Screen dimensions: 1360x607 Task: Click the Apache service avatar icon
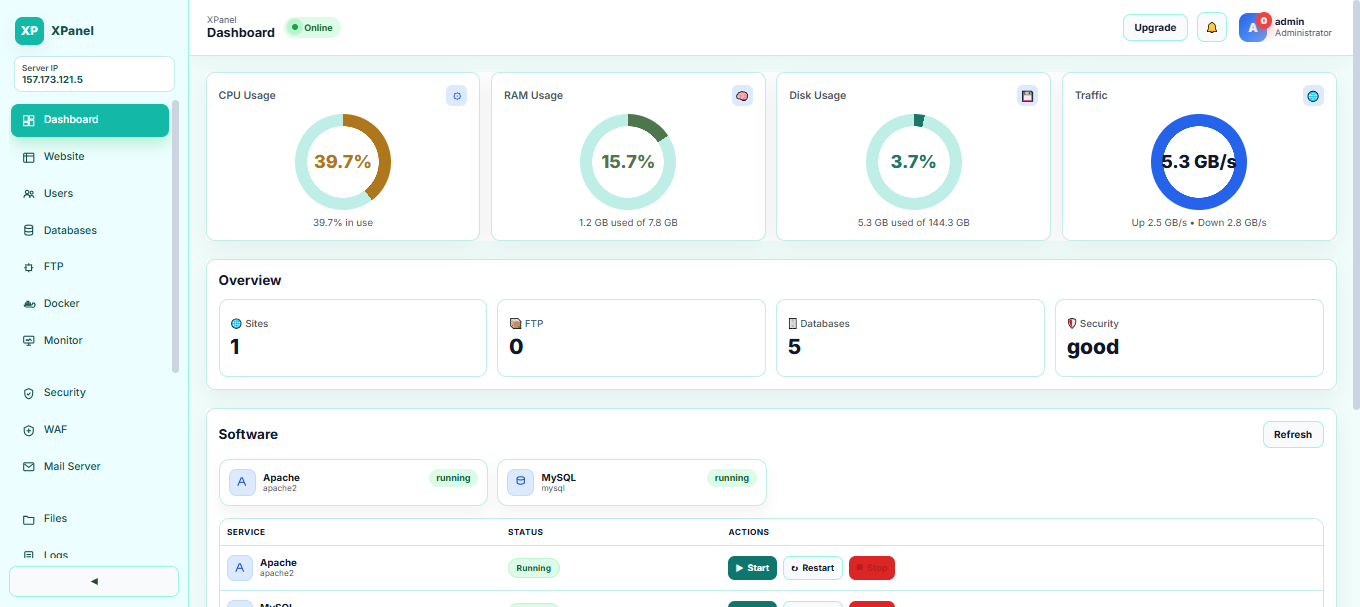(x=239, y=568)
